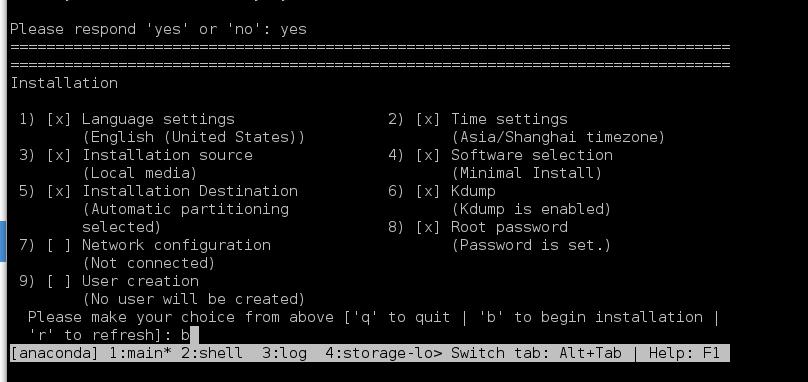Switch to the 4:storage-lo tab
The width and height of the screenshot is (808, 382).
click(x=383, y=353)
